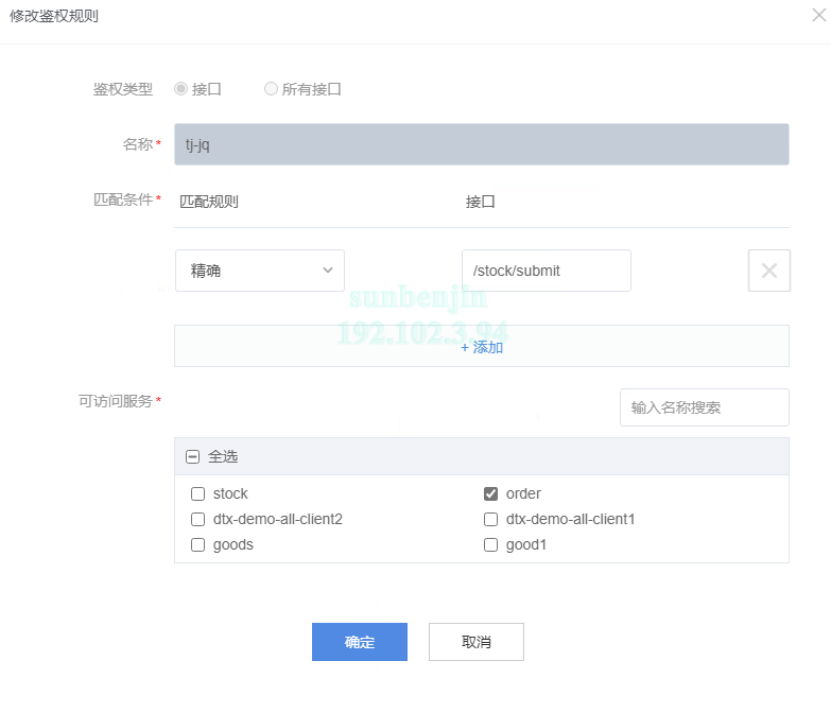Close the 修改鉴权规则 dialog

820,17
